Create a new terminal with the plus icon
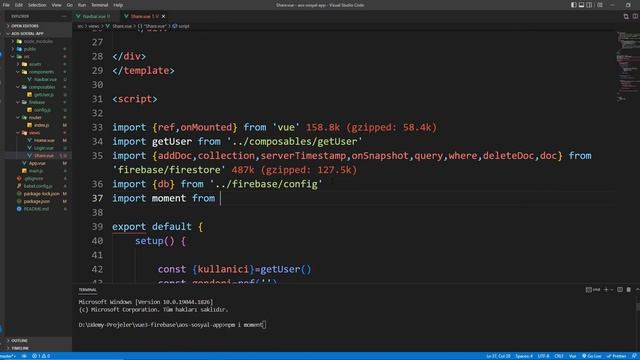Viewport: 640px width, 360px height. tap(606, 290)
